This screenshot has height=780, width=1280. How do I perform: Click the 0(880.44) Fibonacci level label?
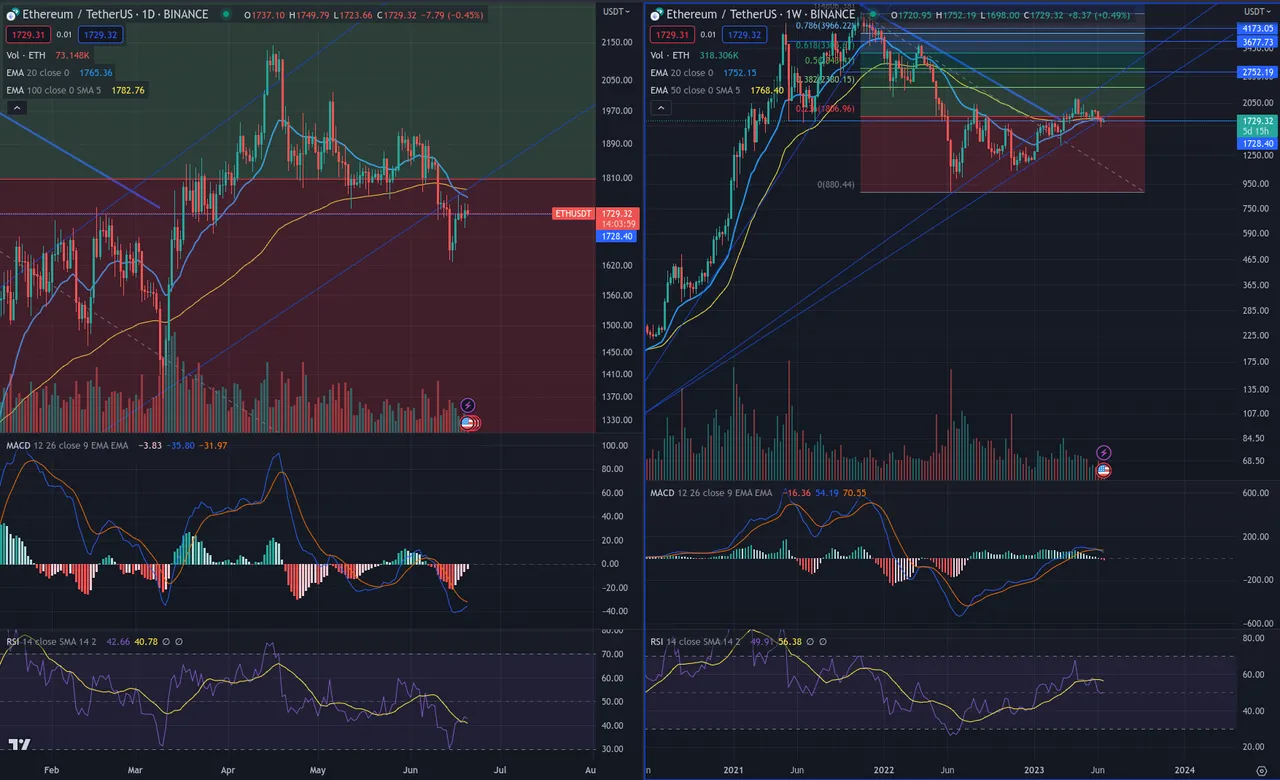click(836, 185)
